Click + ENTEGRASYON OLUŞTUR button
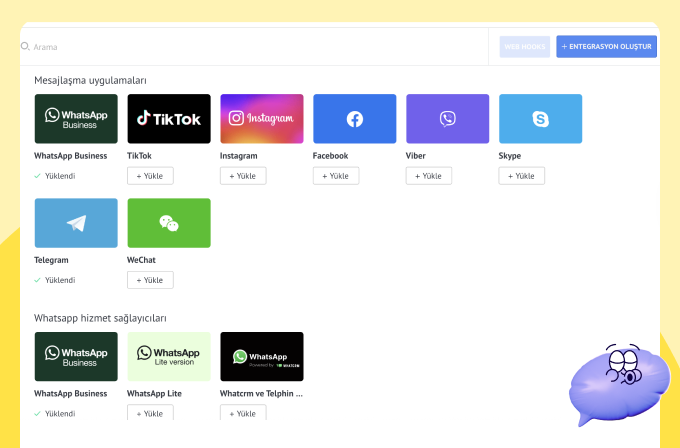 click(606, 46)
